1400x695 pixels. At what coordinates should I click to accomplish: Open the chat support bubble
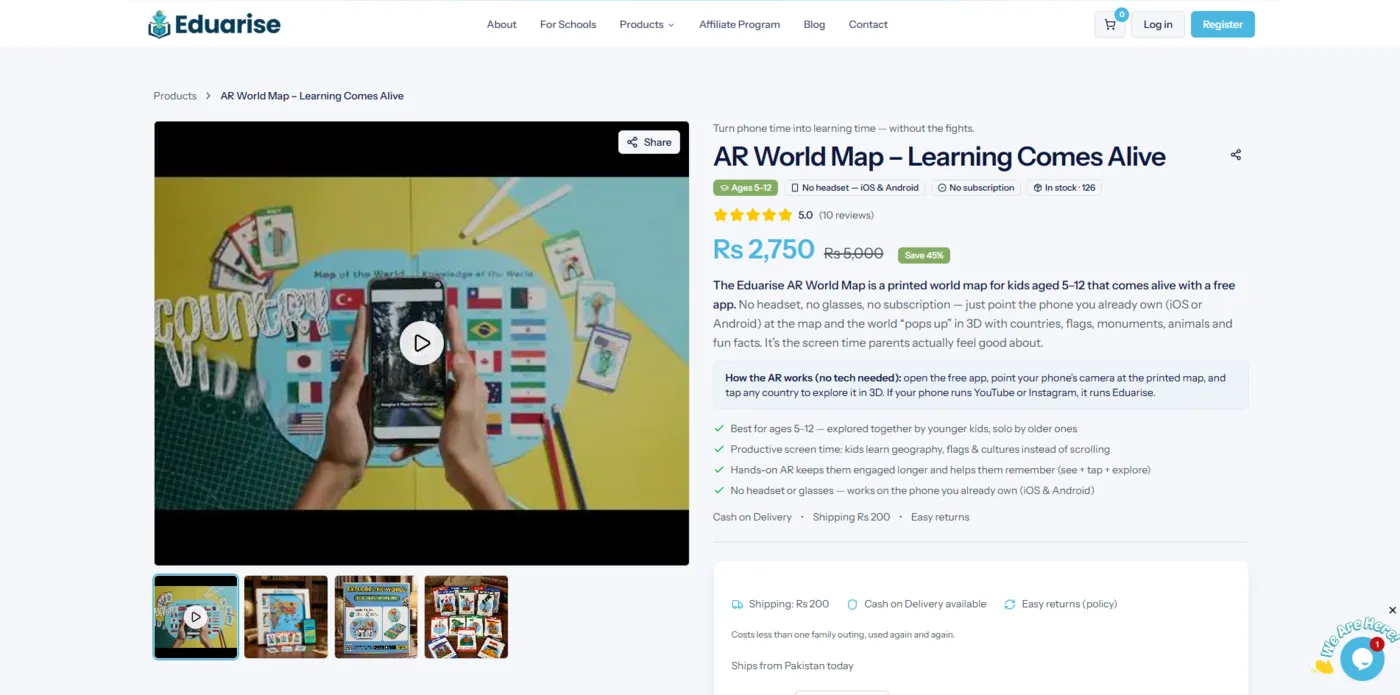pos(1361,657)
